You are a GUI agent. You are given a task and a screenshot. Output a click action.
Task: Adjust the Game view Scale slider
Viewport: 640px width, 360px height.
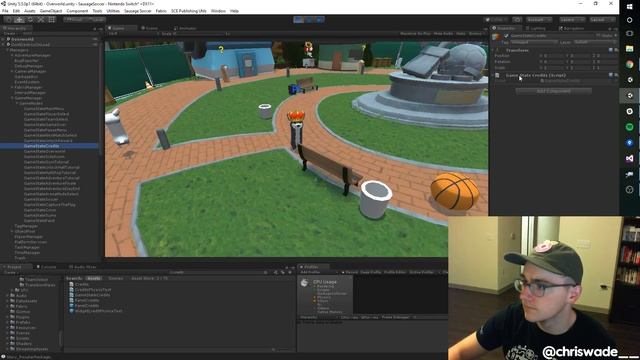point(201,33)
